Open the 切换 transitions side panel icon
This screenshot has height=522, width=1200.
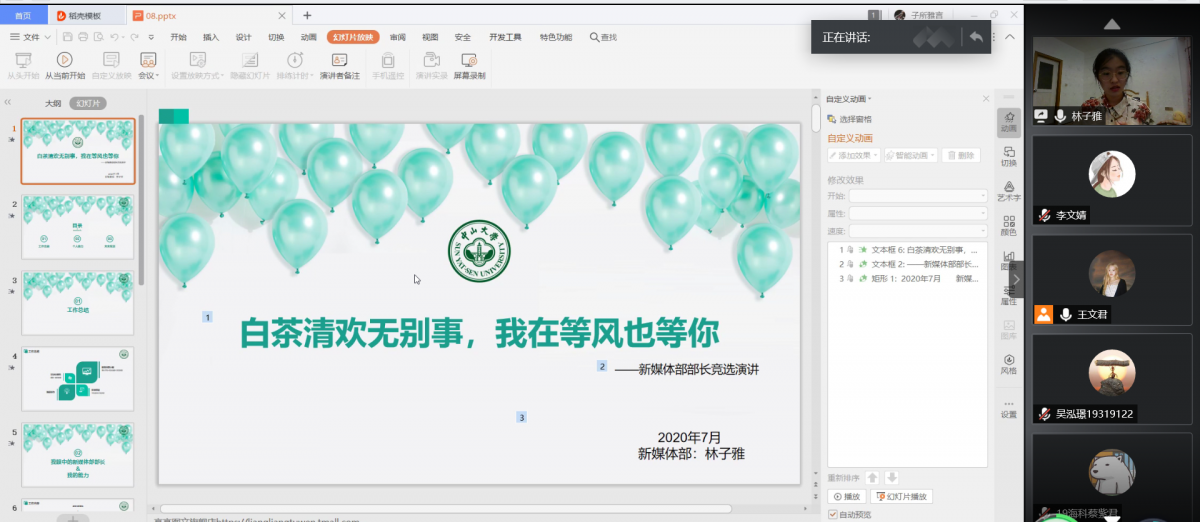[1009, 155]
